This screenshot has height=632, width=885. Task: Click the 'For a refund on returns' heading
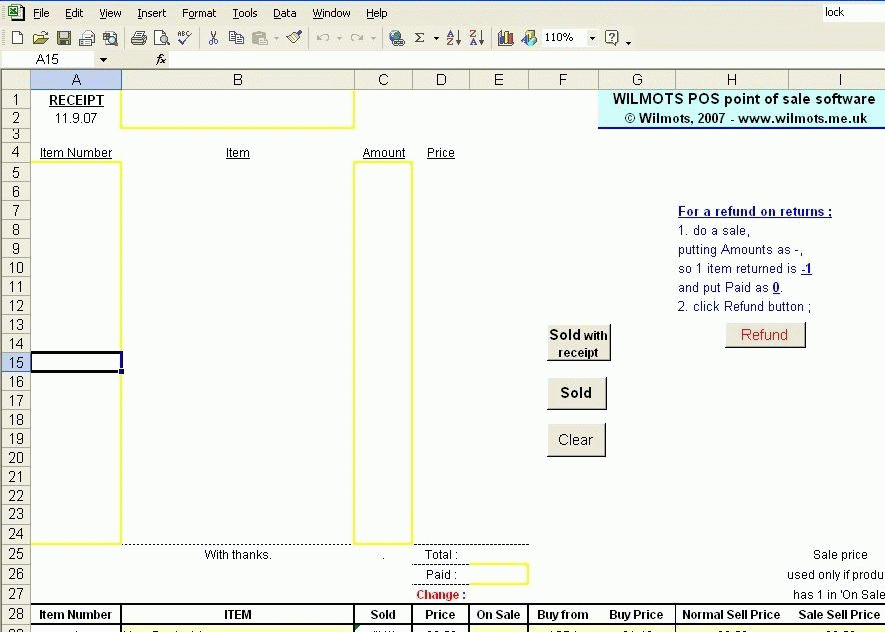(x=755, y=212)
